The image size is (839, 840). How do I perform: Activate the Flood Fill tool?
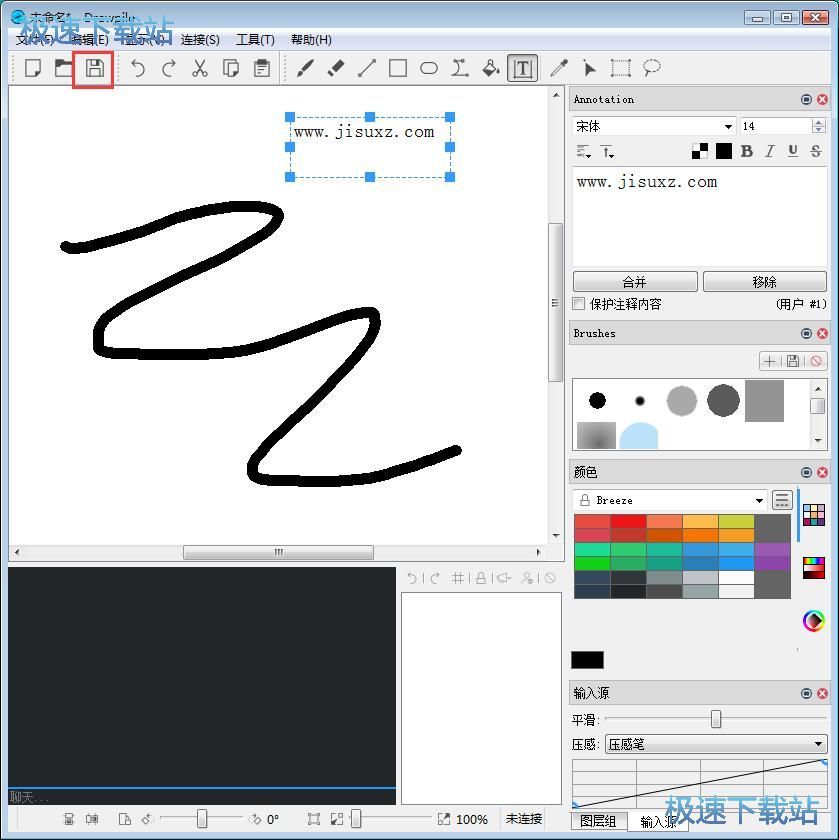[x=490, y=68]
